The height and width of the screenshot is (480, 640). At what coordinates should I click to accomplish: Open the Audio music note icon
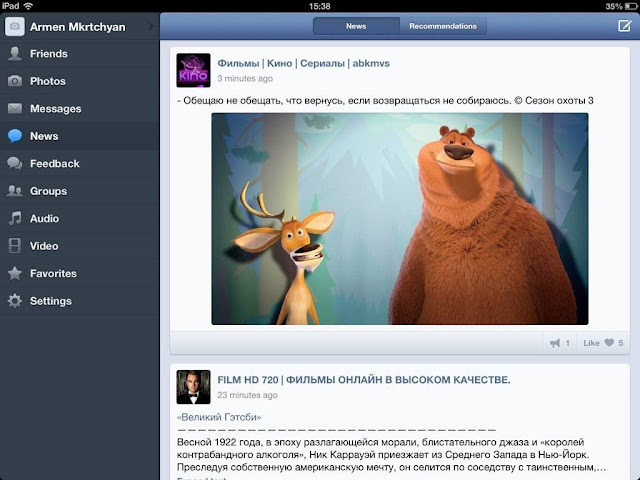click(15, 218)
